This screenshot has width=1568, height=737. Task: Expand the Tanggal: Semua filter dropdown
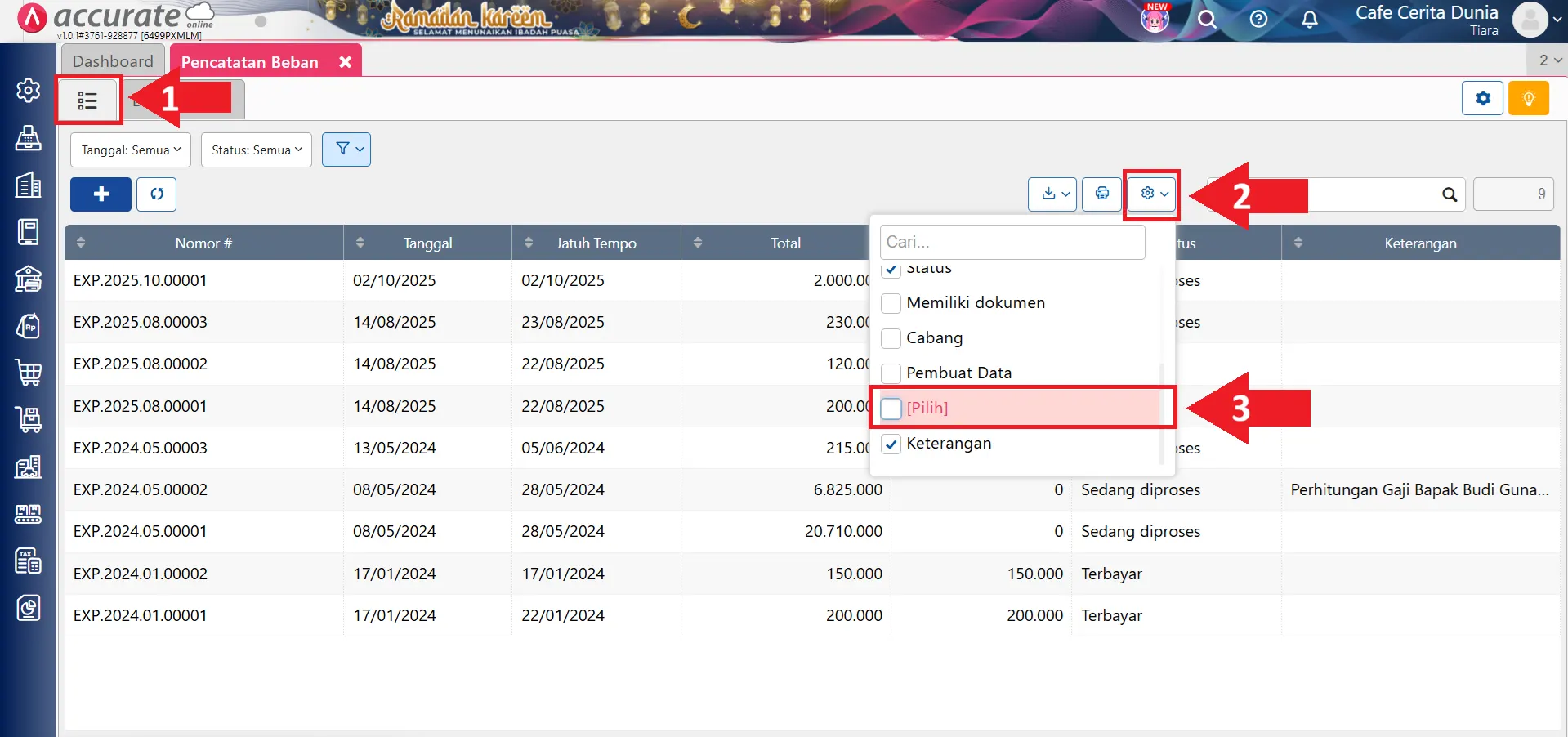pos(131,150)
